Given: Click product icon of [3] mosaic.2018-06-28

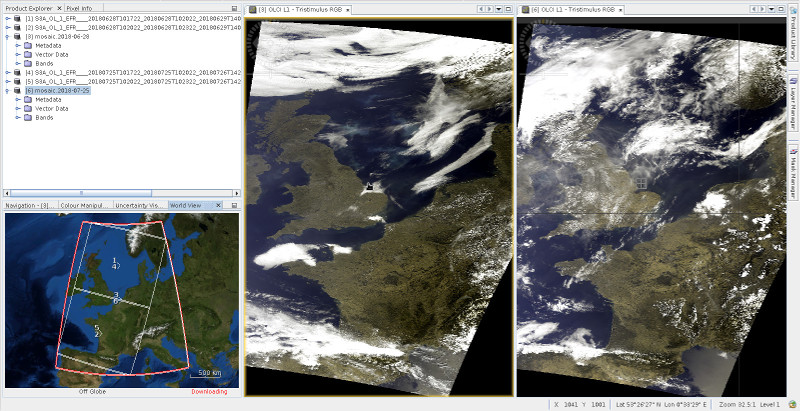Looking at the screenshot, I should pos(17,37).
